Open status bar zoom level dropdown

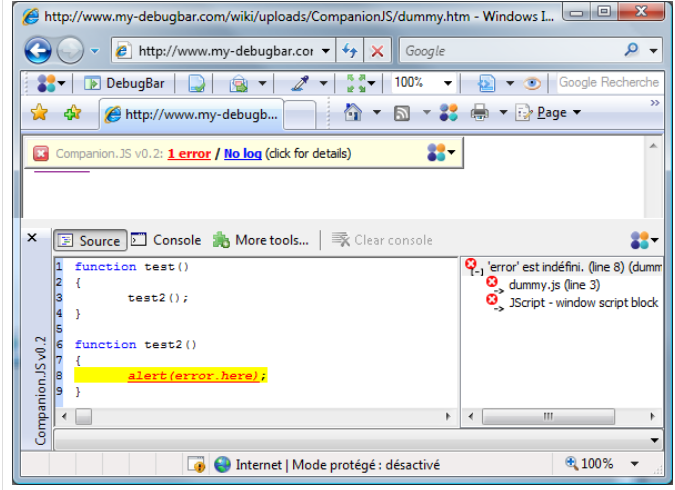634,464
